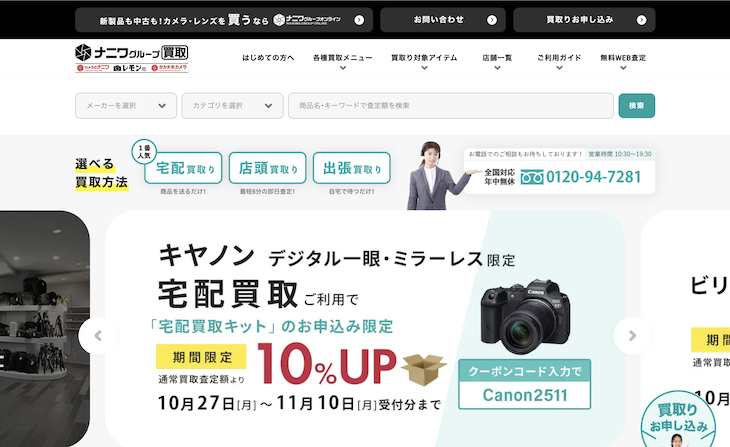Click the お問い合わせ top button
The width and height of the screenshot is (730, 447).
click(x=443, y=20)
